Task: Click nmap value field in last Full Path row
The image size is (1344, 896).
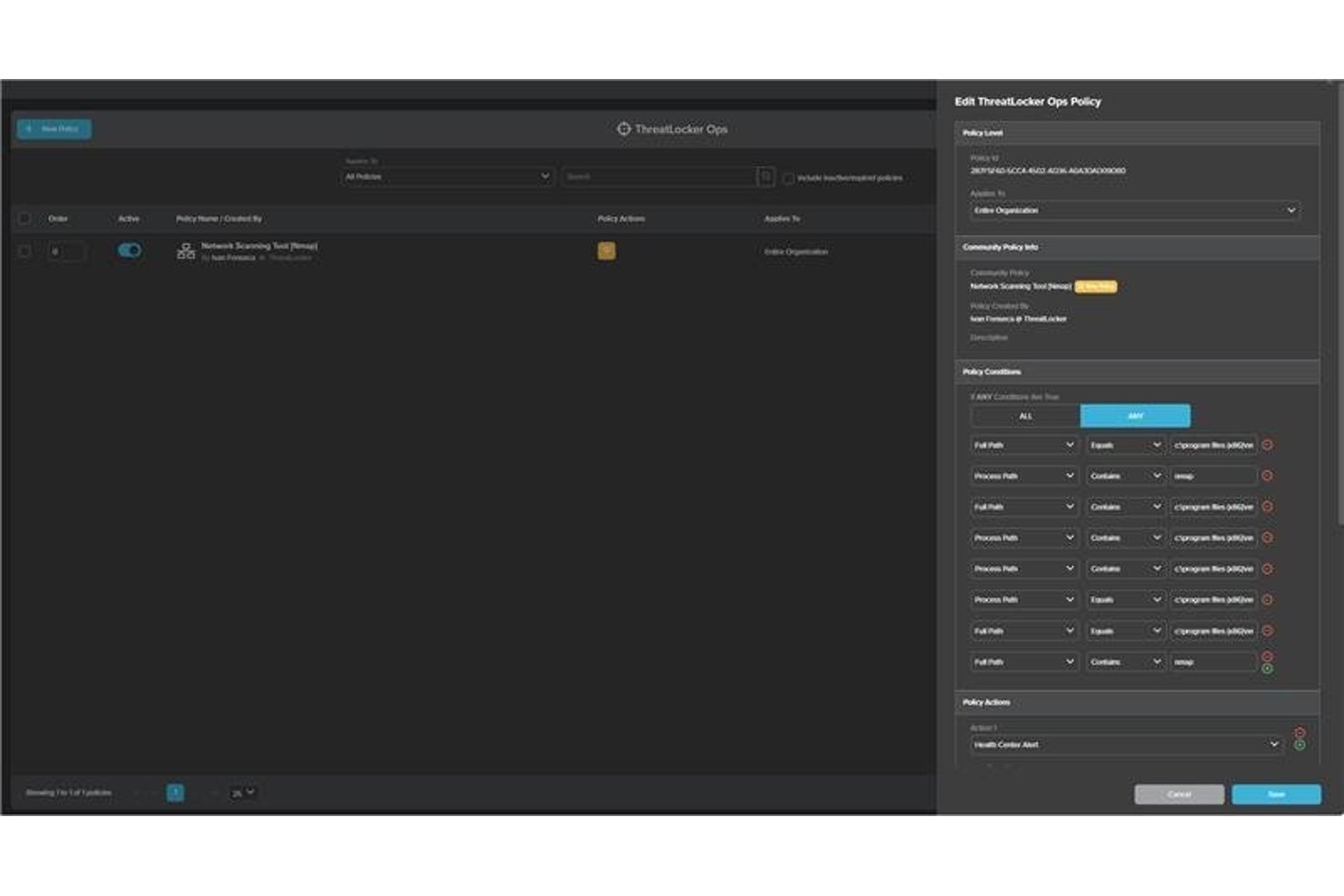Action: (x=1213, y=662)
